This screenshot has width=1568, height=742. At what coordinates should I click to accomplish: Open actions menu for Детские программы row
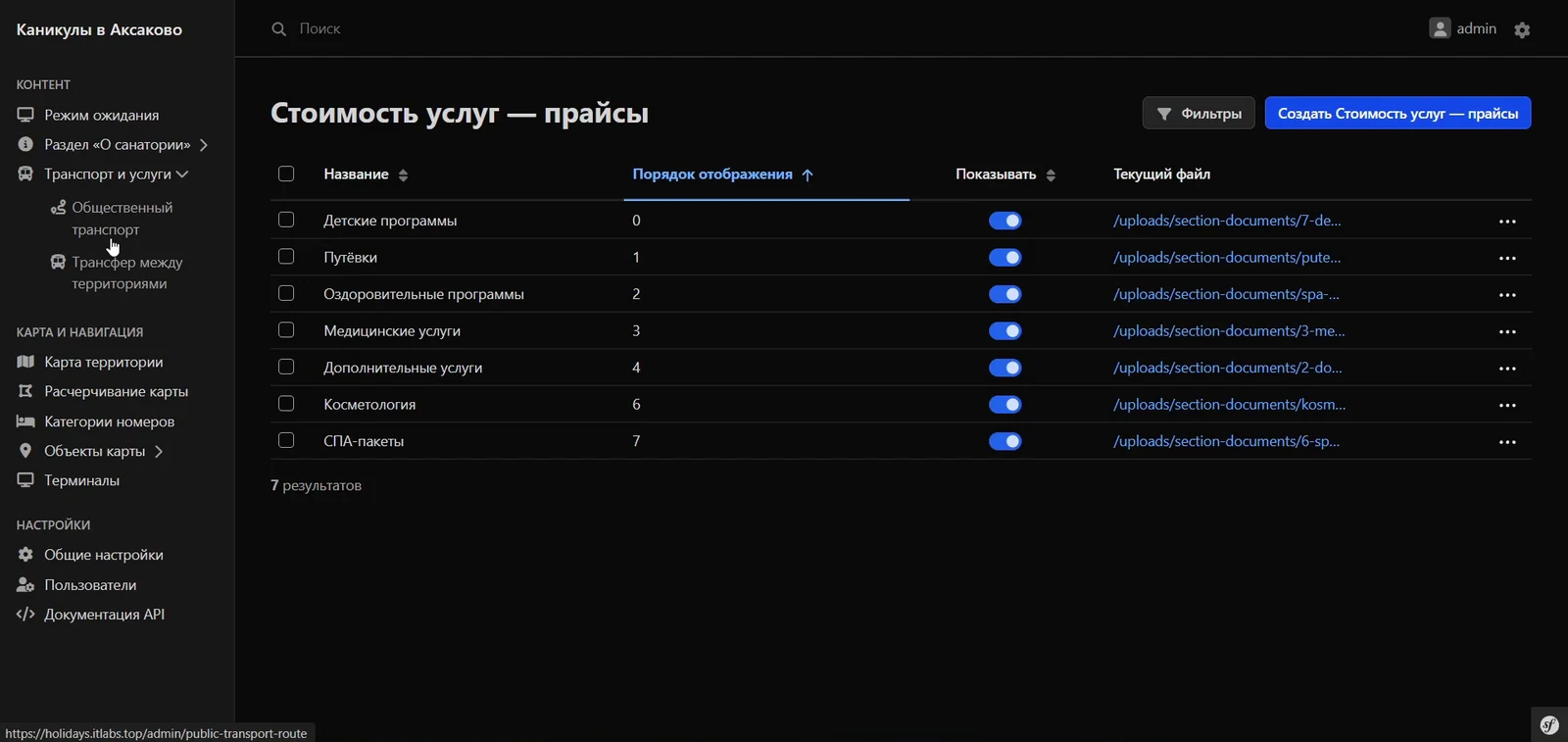(x=1507, y=222)
